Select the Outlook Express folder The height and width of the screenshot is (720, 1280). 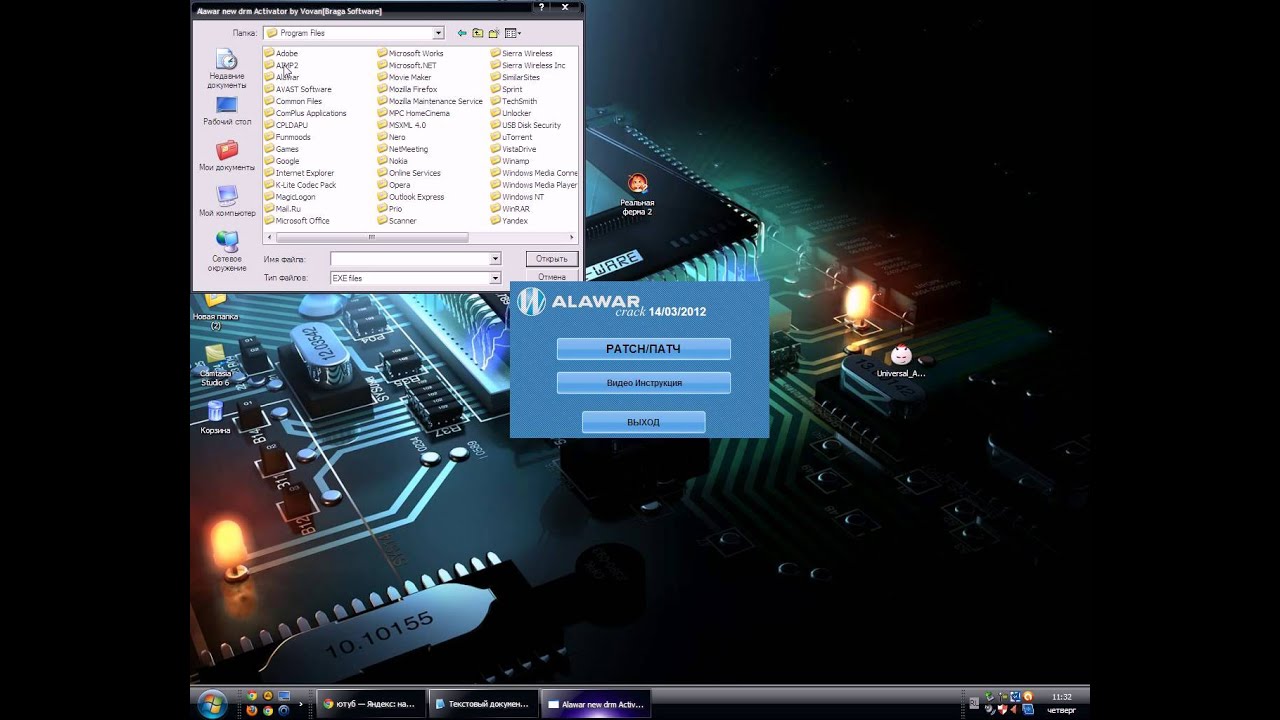pyautogui.click(x=410, y=197)
